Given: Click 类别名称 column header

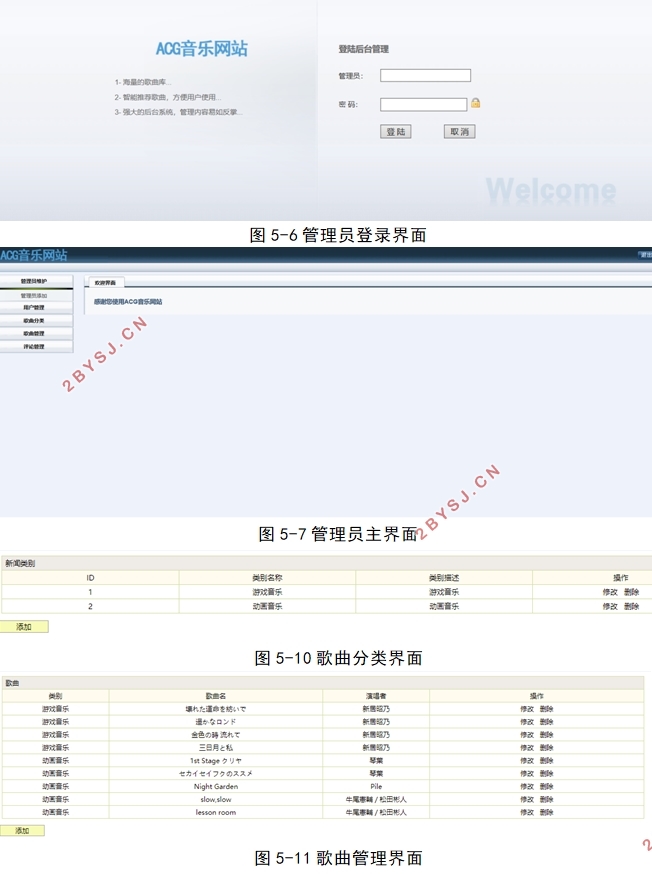Looking at the screenshot, I should click(x=267, y=578).
